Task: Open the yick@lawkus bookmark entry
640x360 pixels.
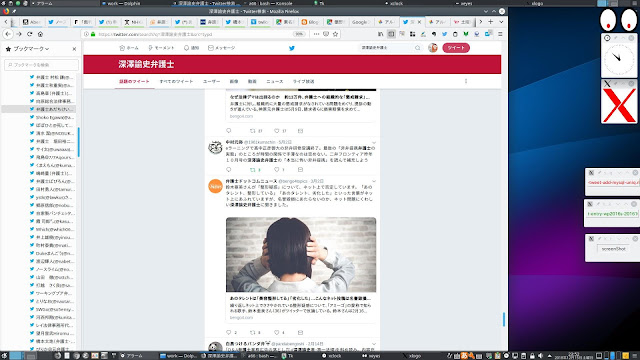Action: 52,197
